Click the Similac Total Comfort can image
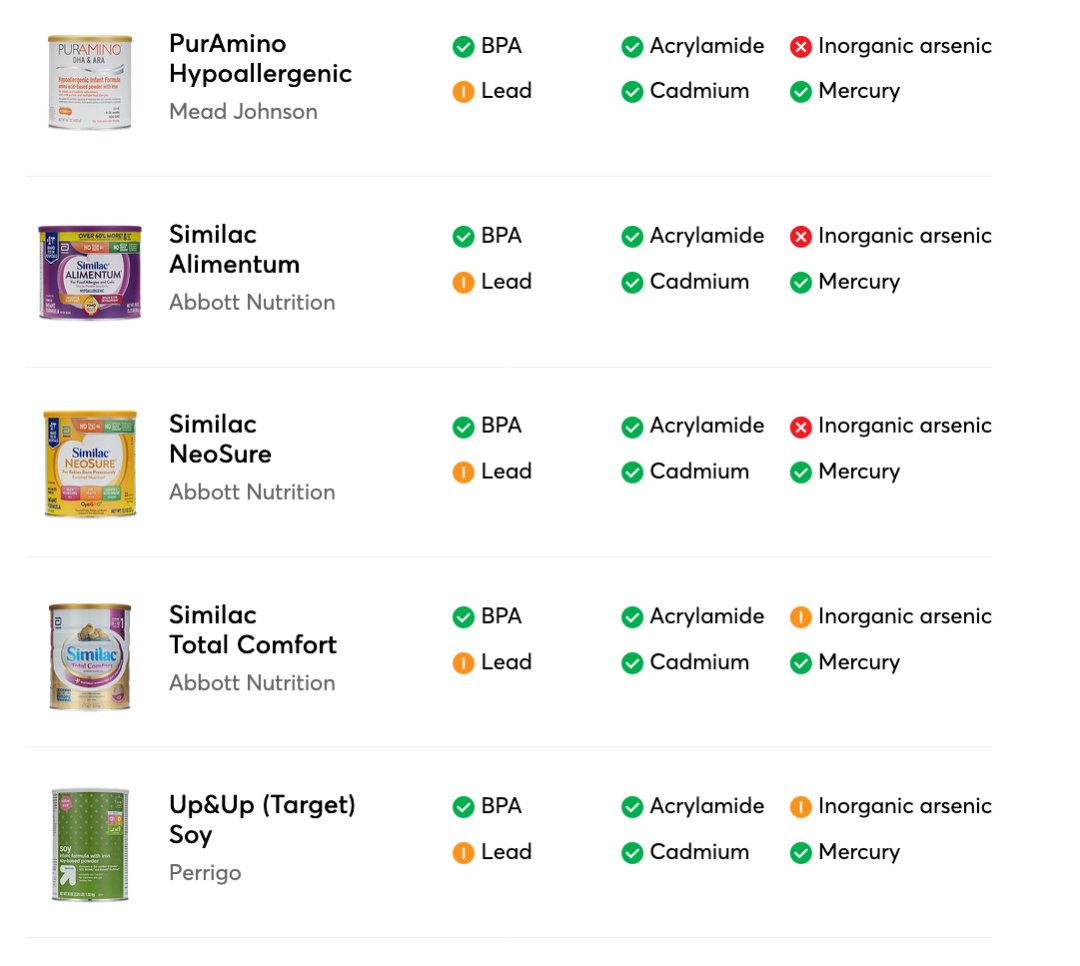Screen dimensions: 1080x966 [90, 656]
